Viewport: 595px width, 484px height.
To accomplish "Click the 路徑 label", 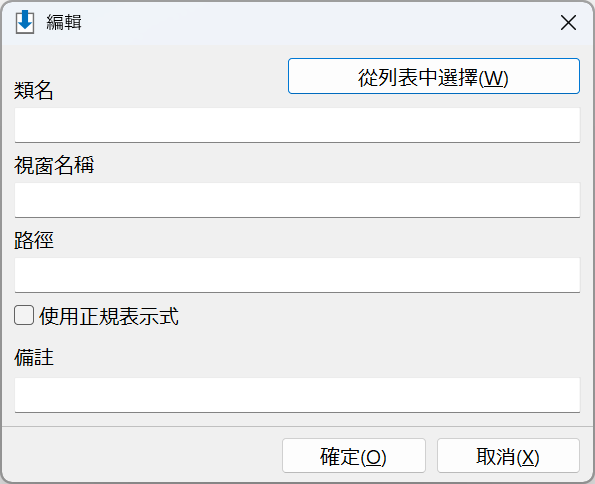I will click(34, 240).
